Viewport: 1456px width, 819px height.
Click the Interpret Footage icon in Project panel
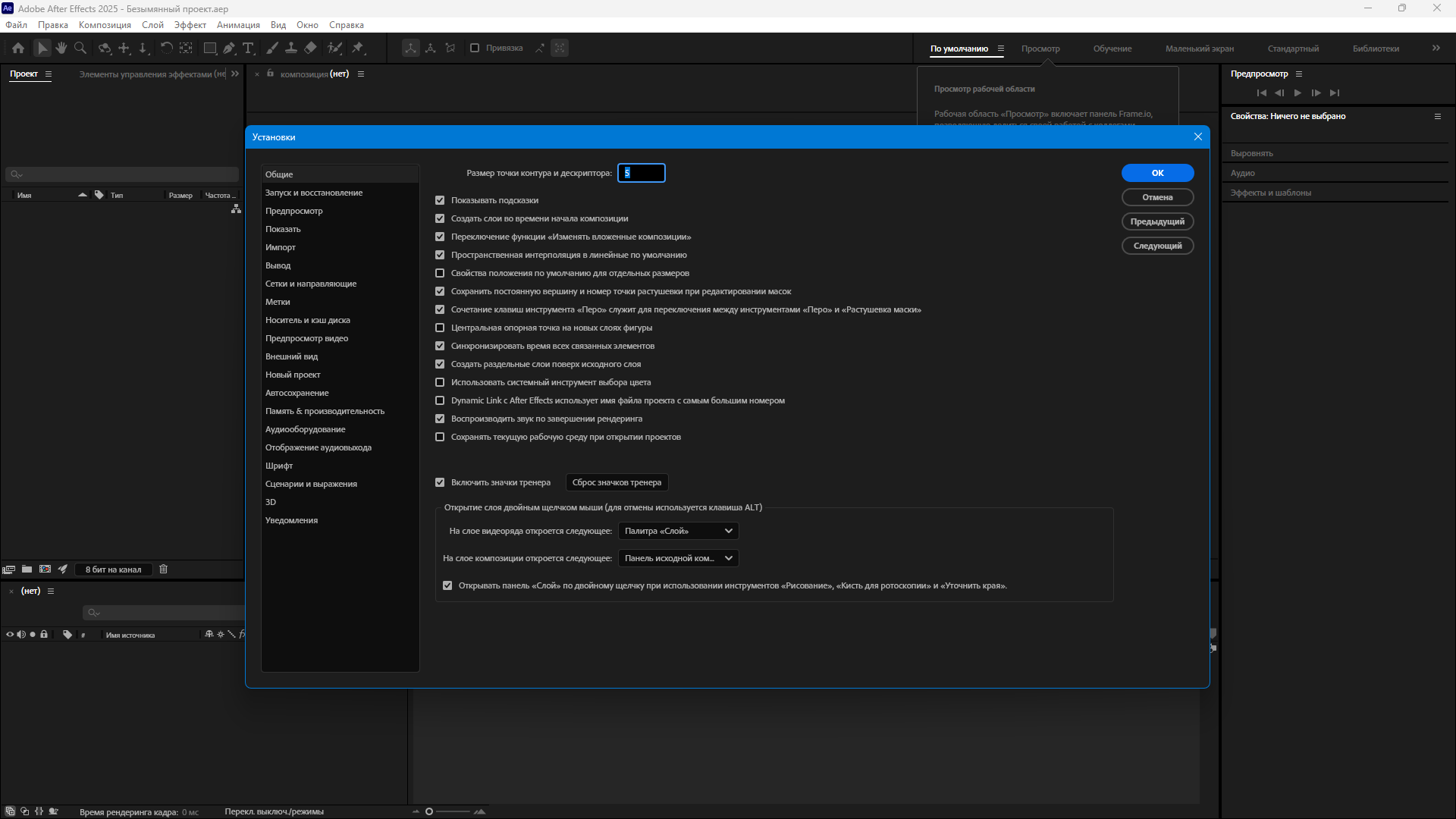(9, 570)
